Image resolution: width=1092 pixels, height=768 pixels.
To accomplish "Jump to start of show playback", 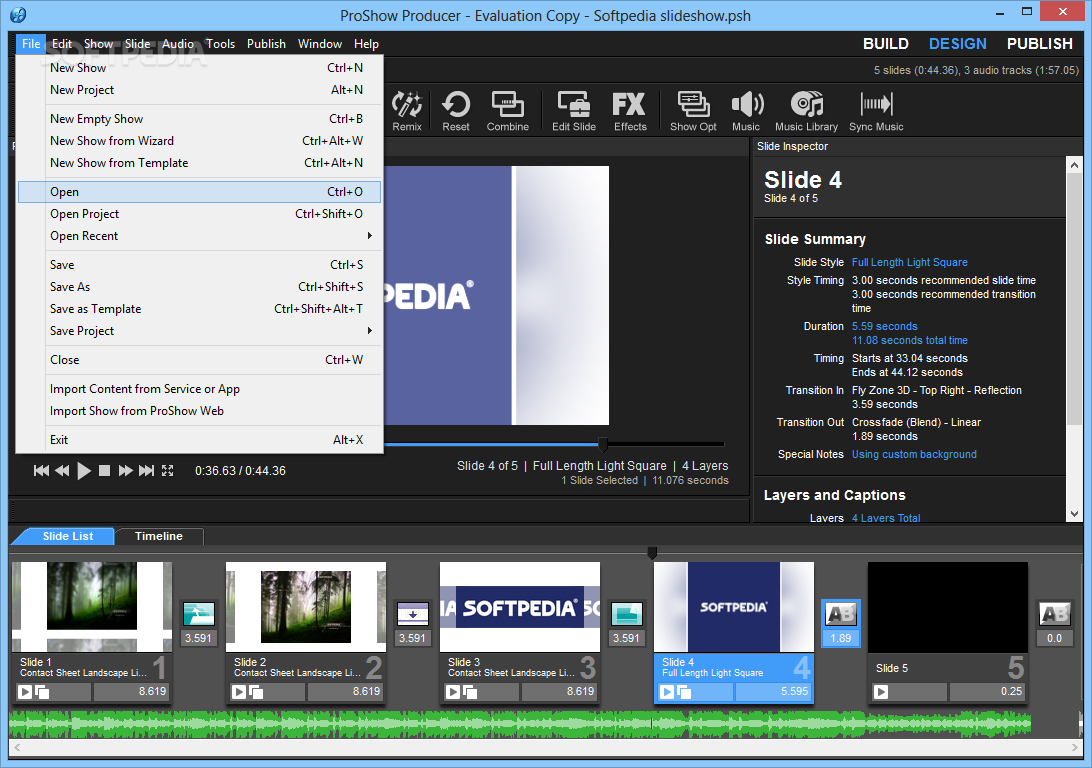I will pyautogui.click(x=41, y=471).
